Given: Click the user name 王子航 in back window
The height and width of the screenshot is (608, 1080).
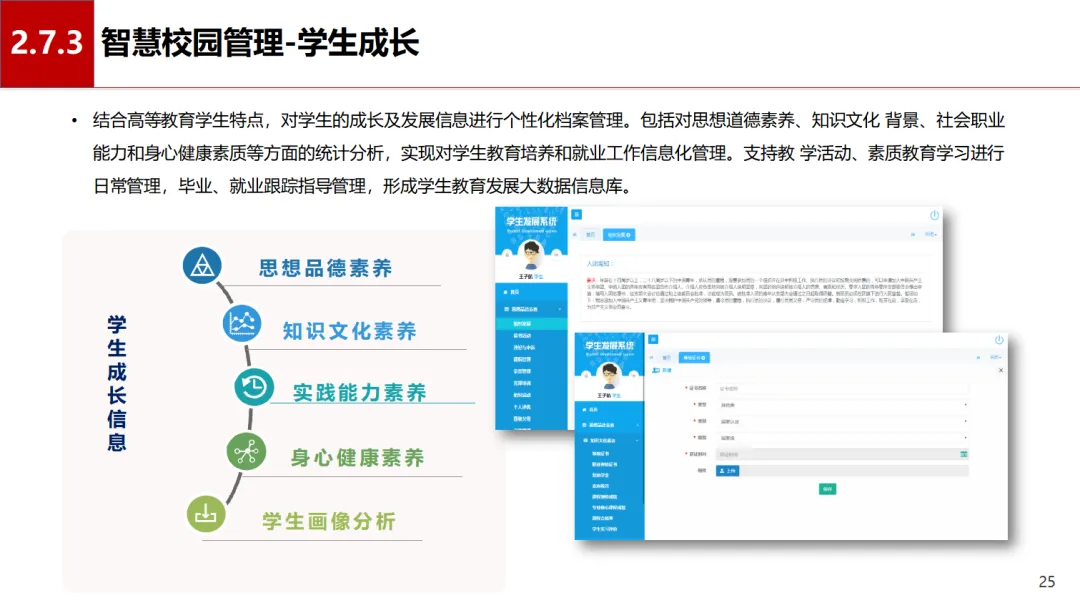Looking at the screenshot, I should tap(526, 276).
